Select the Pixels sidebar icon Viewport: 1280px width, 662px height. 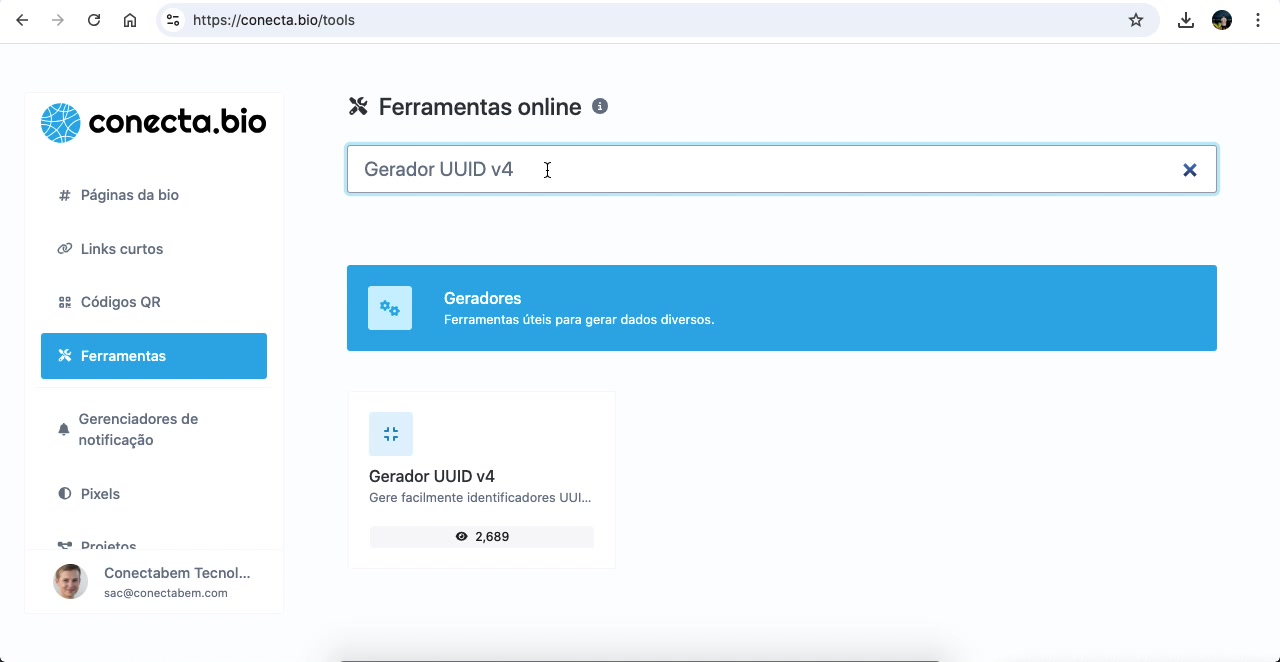(x=65, y=493)
